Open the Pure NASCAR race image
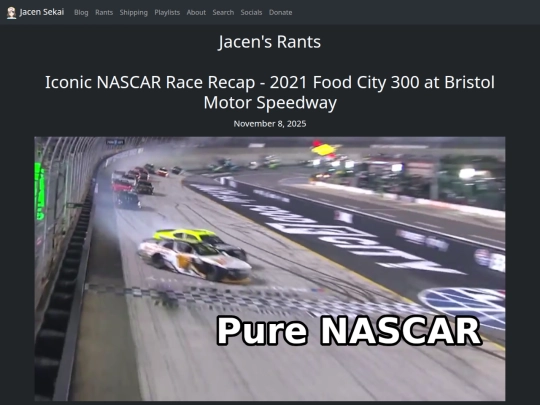540x405 pixels. pyautogui.click(x=270, y=269)
